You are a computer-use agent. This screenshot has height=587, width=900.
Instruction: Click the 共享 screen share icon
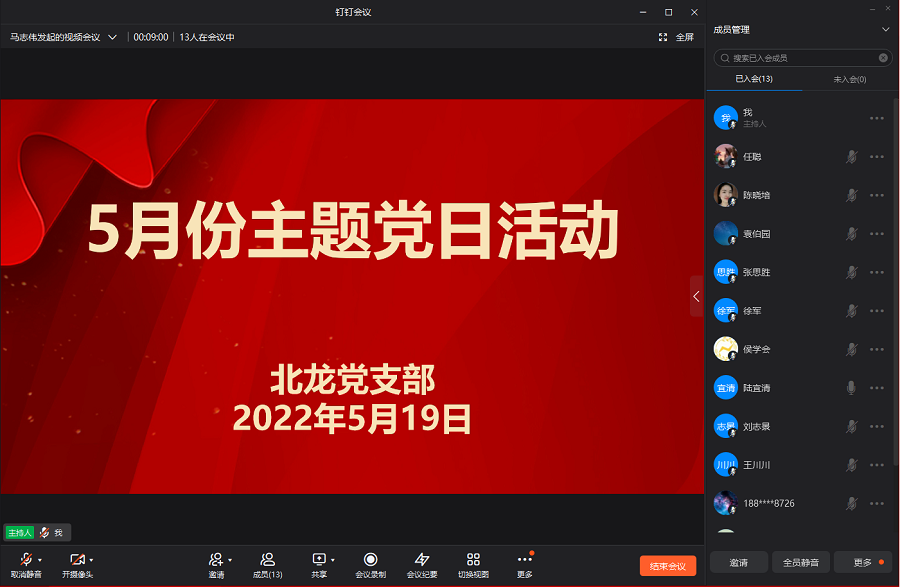coord(319,560)
